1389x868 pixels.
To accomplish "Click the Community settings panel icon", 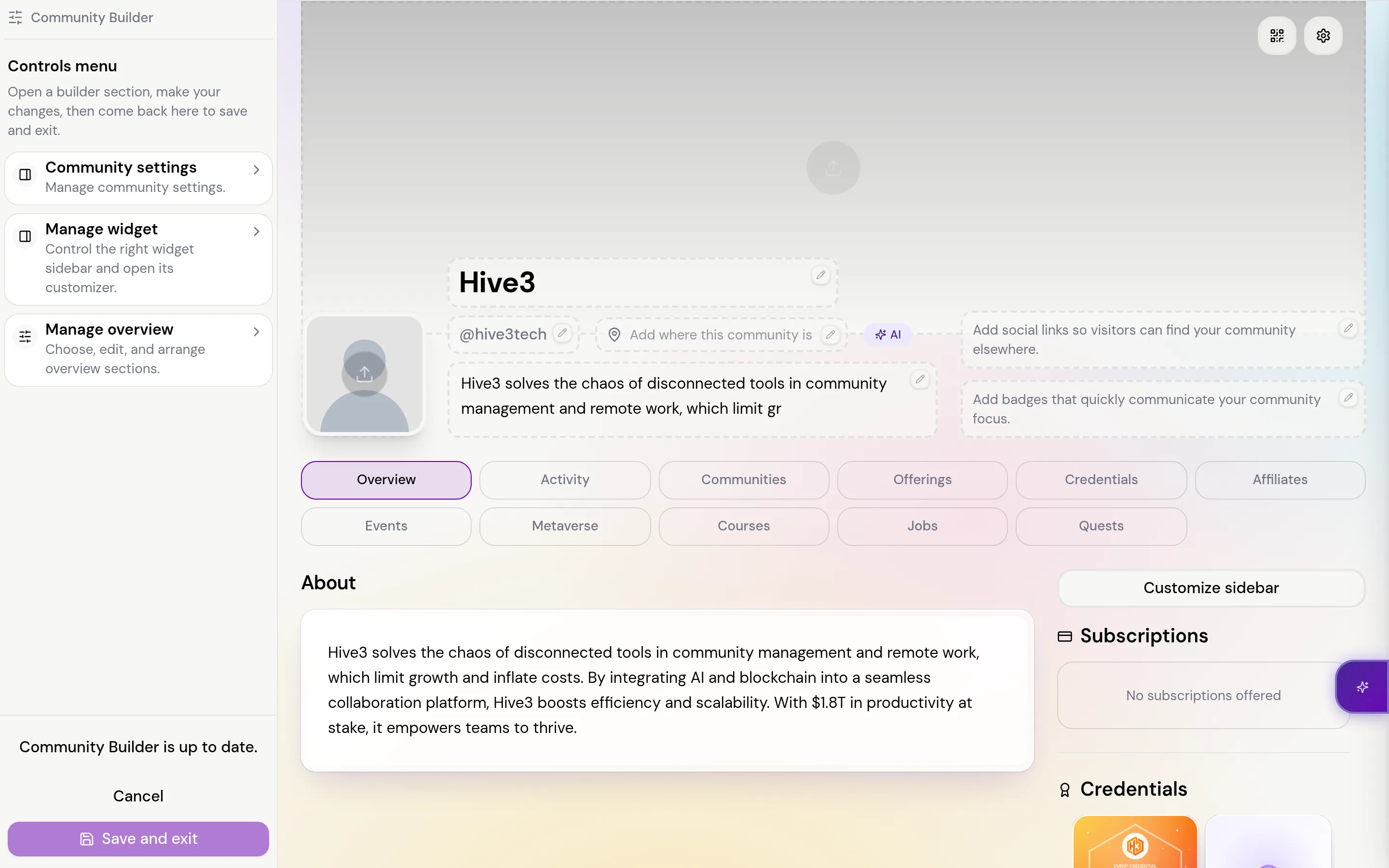I will tap(25, 175).
